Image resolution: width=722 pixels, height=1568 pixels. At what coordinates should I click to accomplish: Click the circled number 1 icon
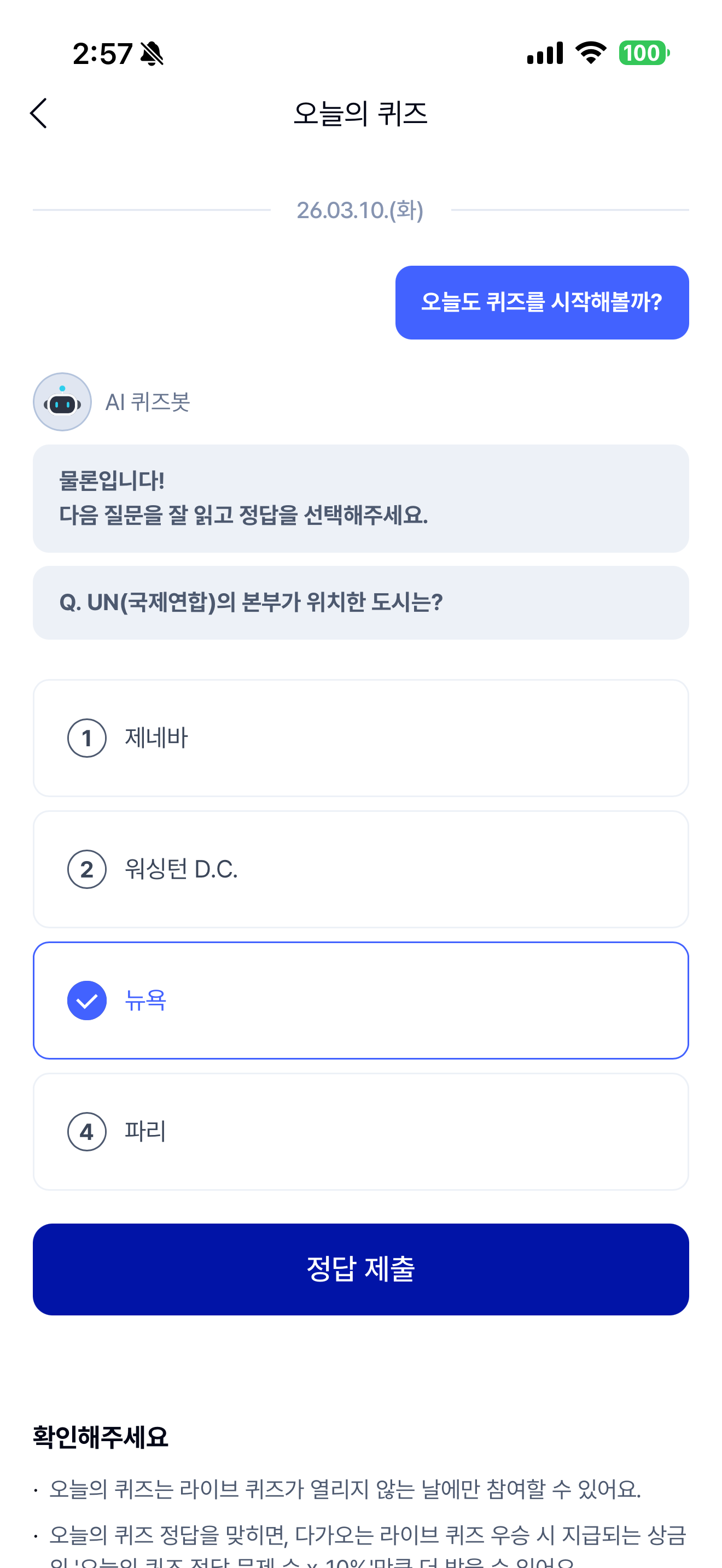(x=87, y=738)
